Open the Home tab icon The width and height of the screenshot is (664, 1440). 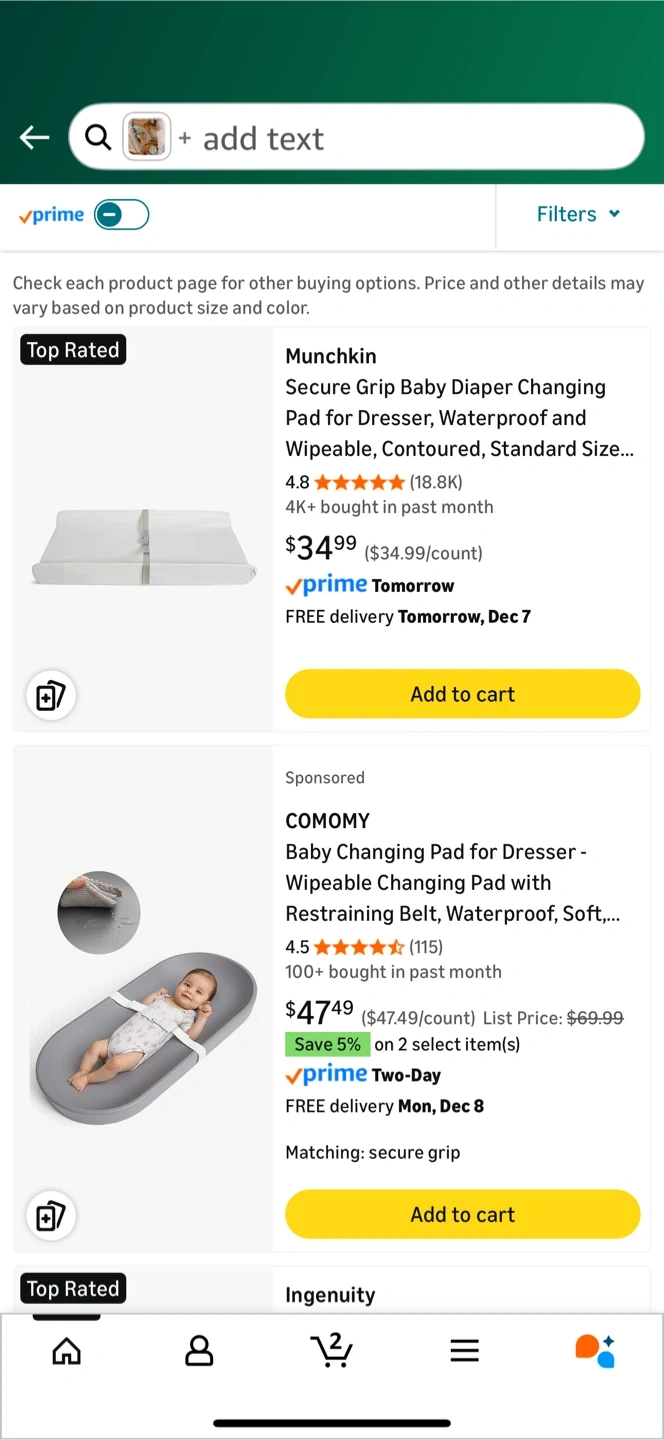click(x=66, y=1352)
